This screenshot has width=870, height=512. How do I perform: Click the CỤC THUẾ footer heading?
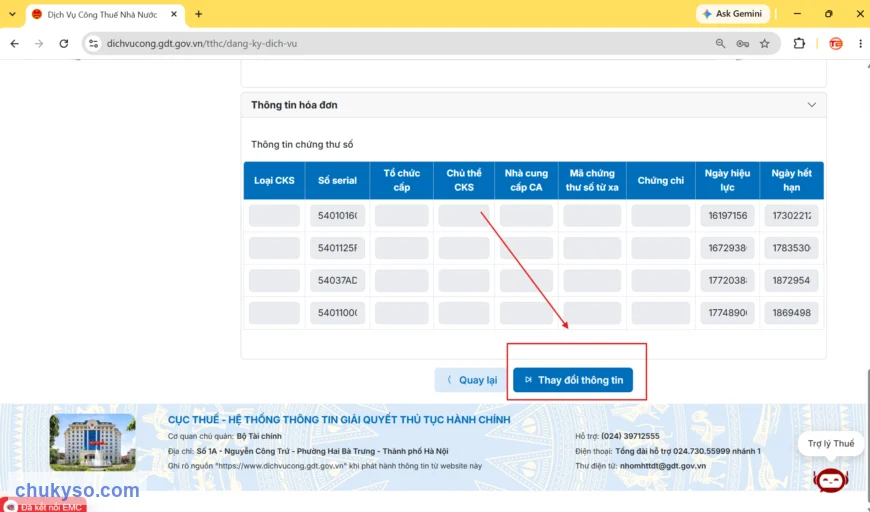click(x=339, y=420)
